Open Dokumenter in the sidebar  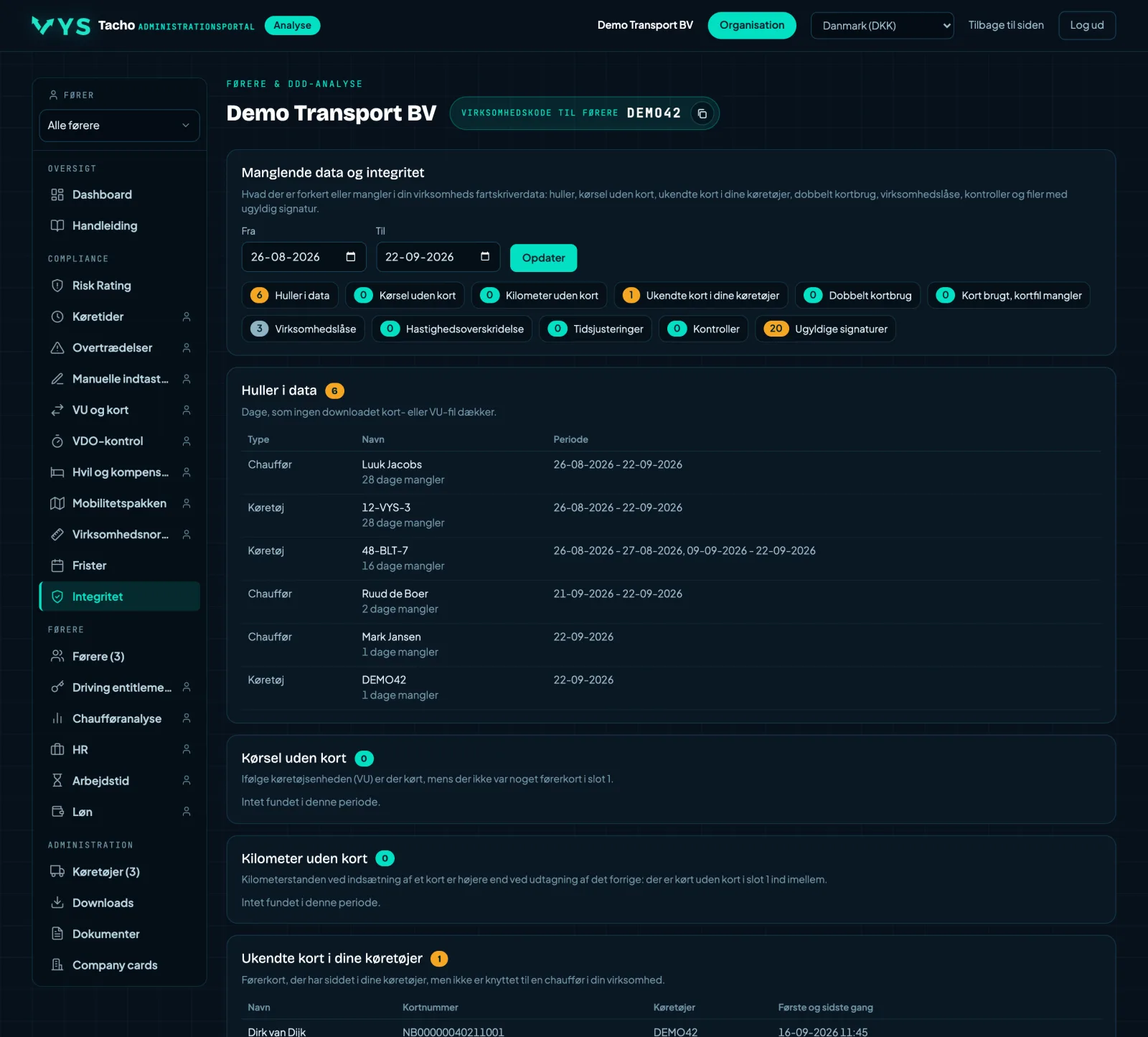click(119, 934)
